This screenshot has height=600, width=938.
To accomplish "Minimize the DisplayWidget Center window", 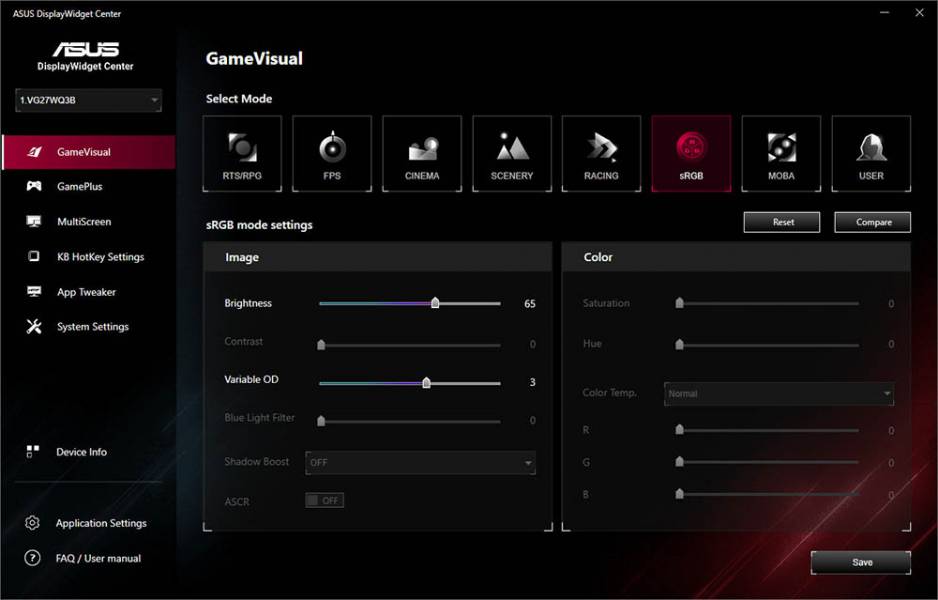I will click(884, 13).
